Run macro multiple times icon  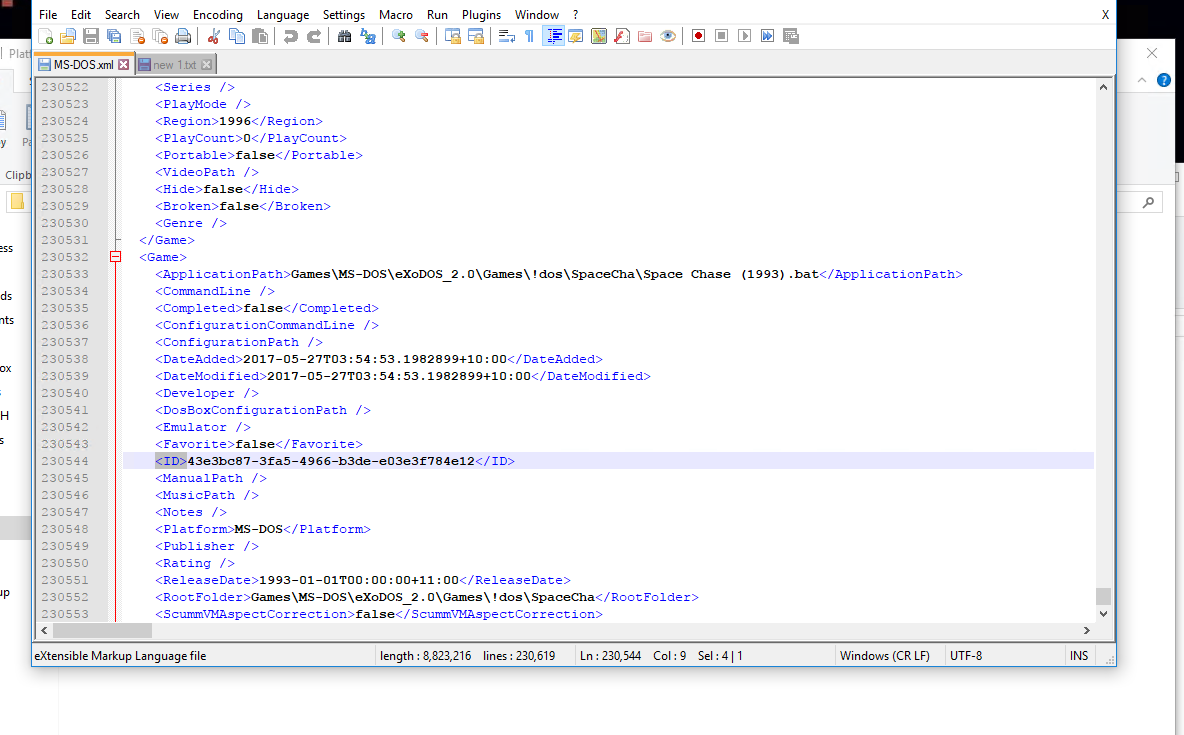[x=767, y=36]
